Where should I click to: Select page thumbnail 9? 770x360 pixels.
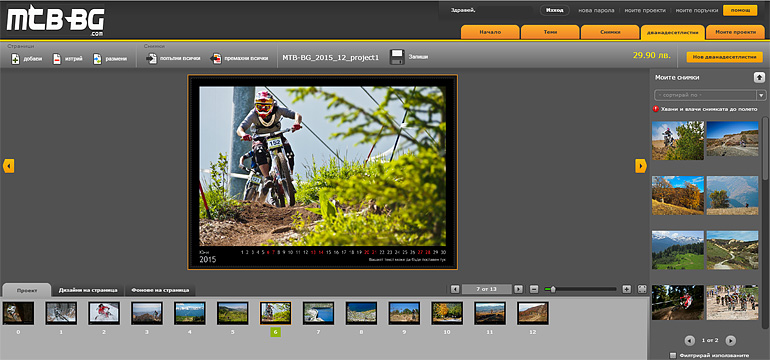[x=404, y=313]
